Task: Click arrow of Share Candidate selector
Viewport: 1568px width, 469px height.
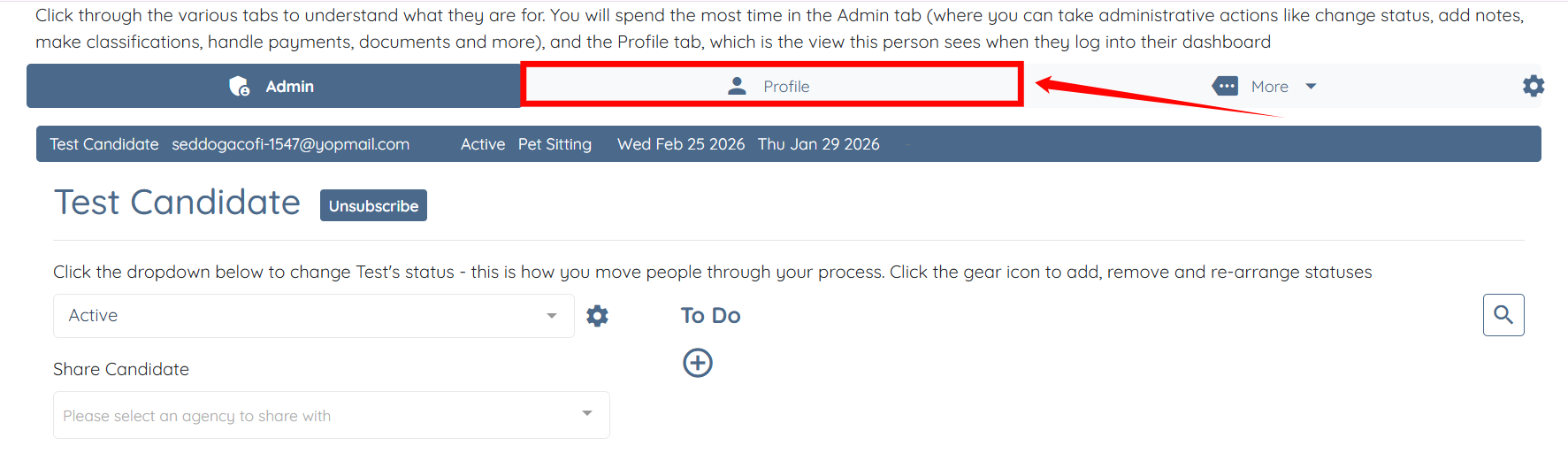Action: [587, 413]
